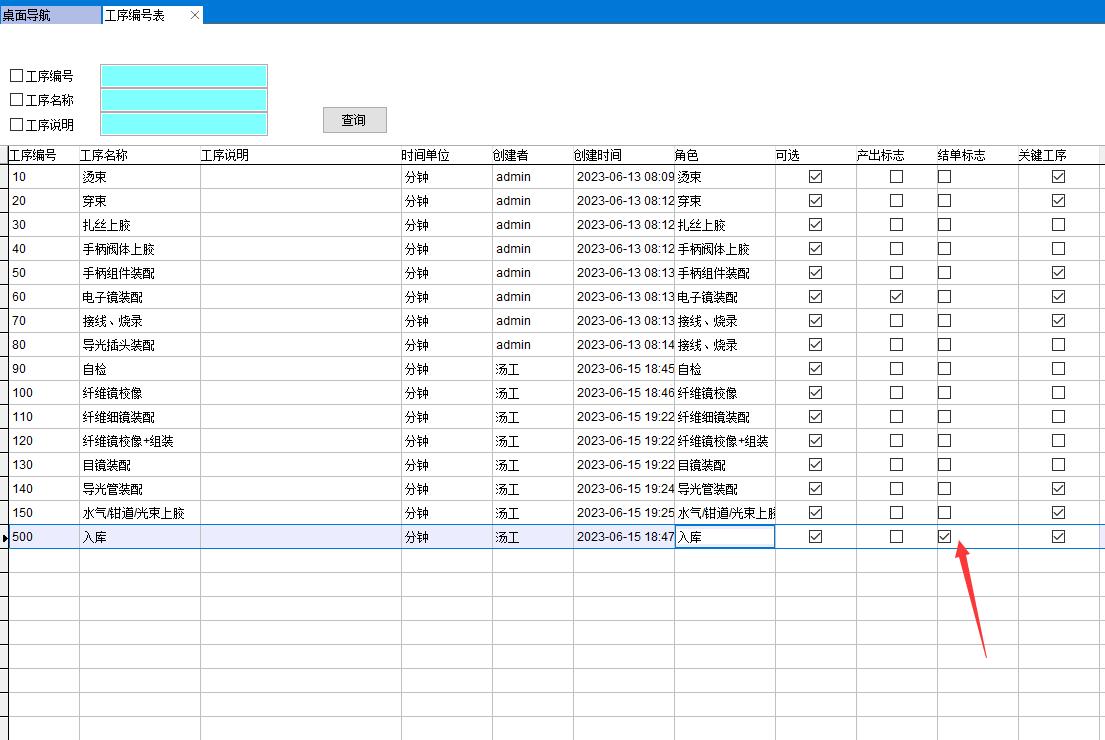Select the 导光插头装配 name cell
The width and height of the screenshot is (1105, 740).
139,345
